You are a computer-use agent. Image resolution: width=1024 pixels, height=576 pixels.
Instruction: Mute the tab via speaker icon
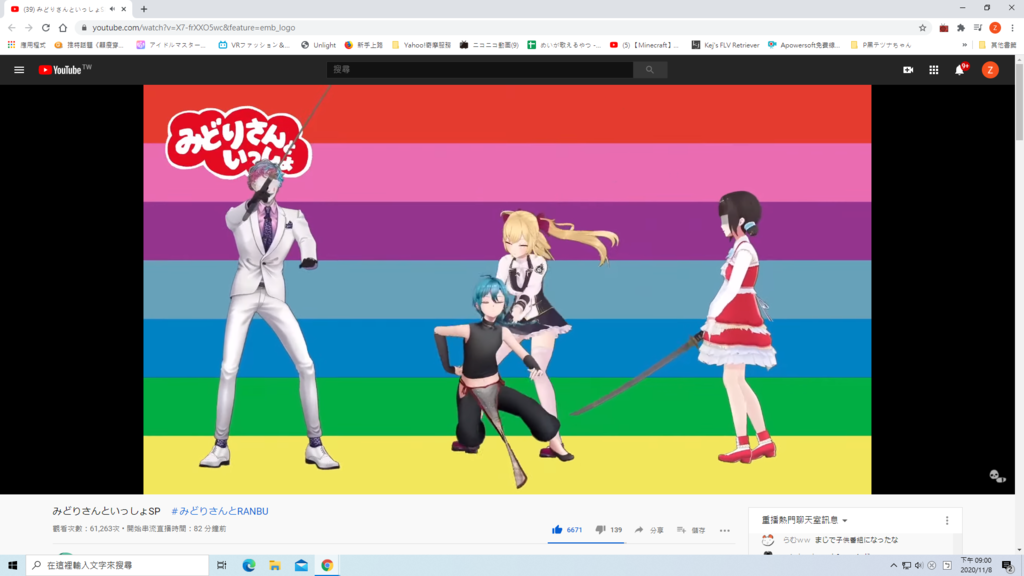click(112, 9)
